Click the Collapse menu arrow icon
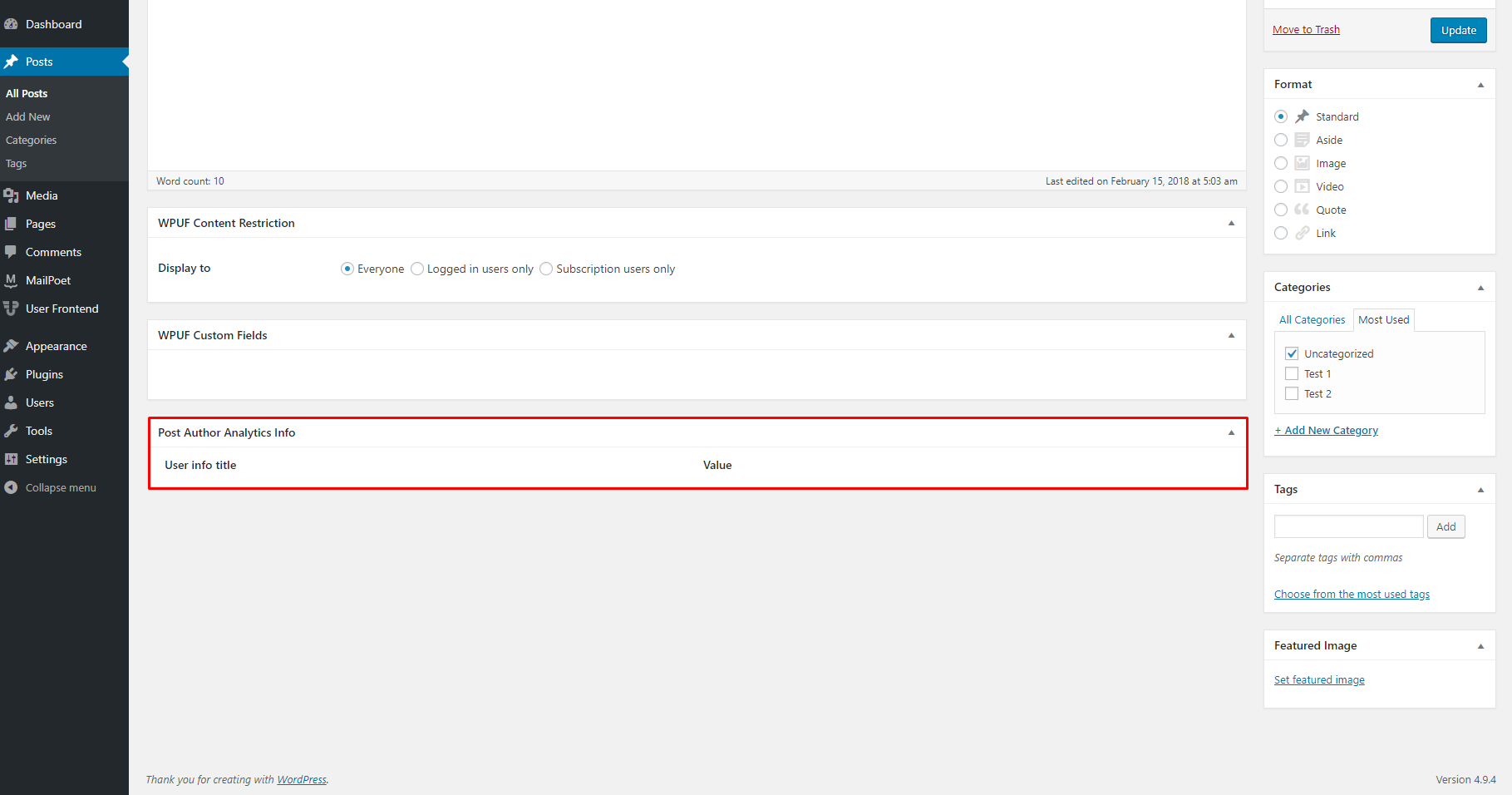Image resolution: width=1512 pixels, height=795 pixels. 11,487
